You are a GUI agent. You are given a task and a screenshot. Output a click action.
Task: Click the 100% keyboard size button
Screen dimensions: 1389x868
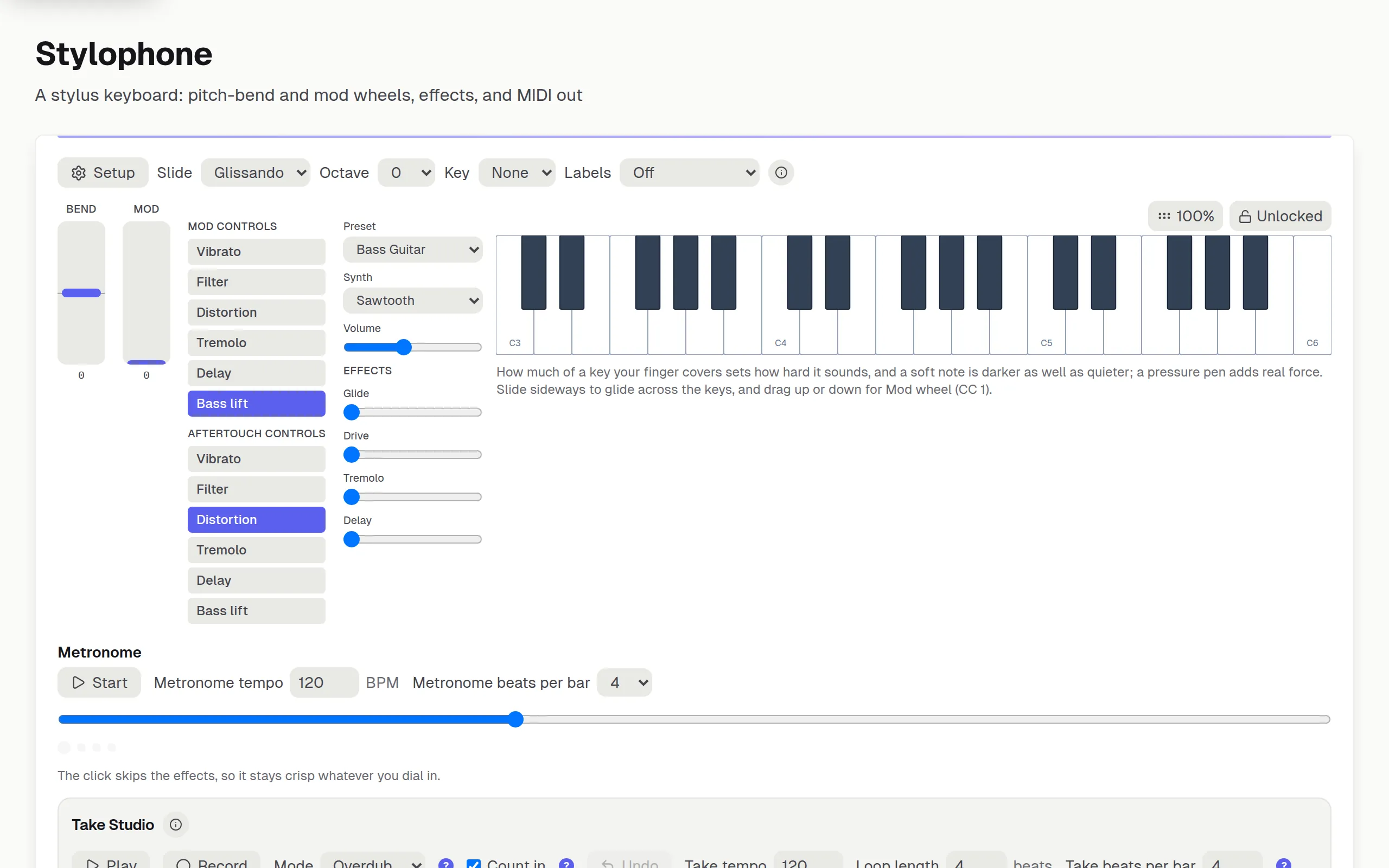(1185, 216)
